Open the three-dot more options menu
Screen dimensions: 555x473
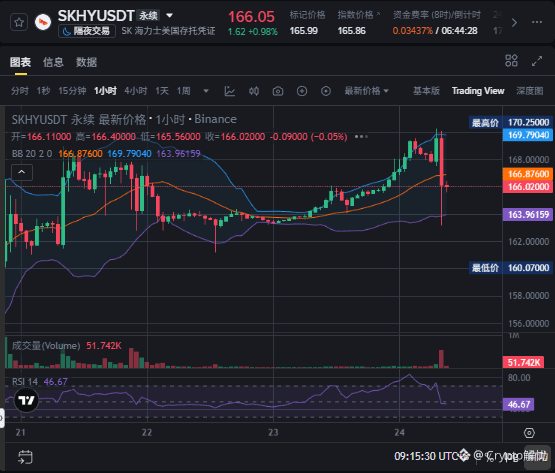[x=537, y=22]
